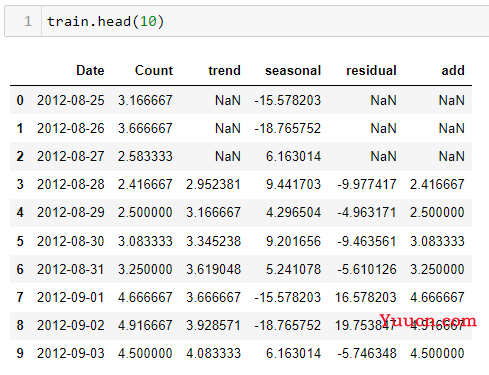Screen dimensions: 489x375
Task: Click row index 0
Action: pos(20,100)
